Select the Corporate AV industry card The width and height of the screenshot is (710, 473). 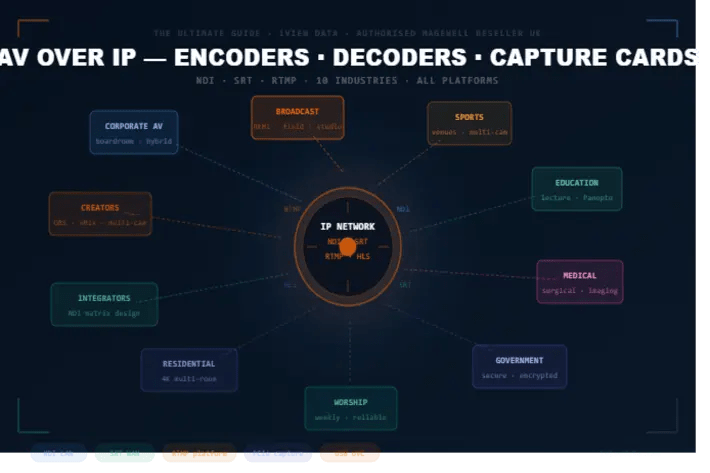(x=134, y=132)
